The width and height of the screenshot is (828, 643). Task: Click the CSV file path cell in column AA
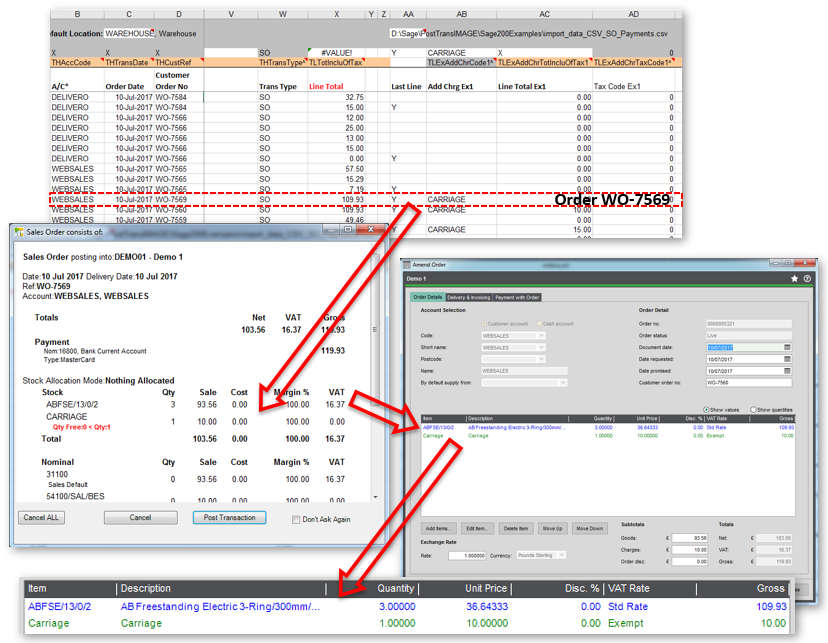pyautogui.click(x=529, y=33)
